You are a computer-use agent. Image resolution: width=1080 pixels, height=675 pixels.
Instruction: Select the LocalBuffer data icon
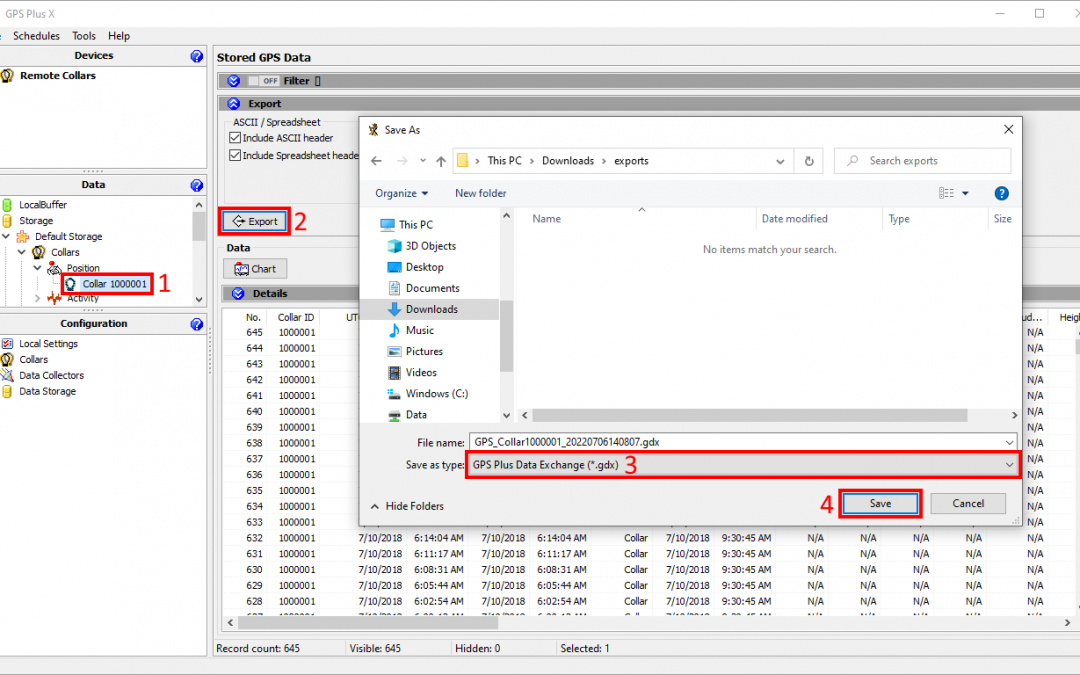pyautogui.click(x=8, y=205)
